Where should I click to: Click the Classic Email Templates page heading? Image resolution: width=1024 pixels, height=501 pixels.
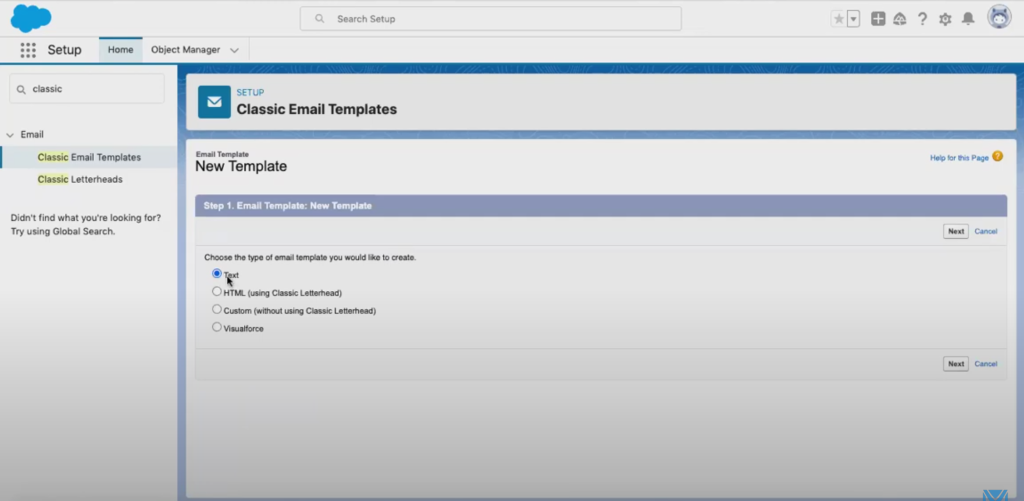(317, 110)
